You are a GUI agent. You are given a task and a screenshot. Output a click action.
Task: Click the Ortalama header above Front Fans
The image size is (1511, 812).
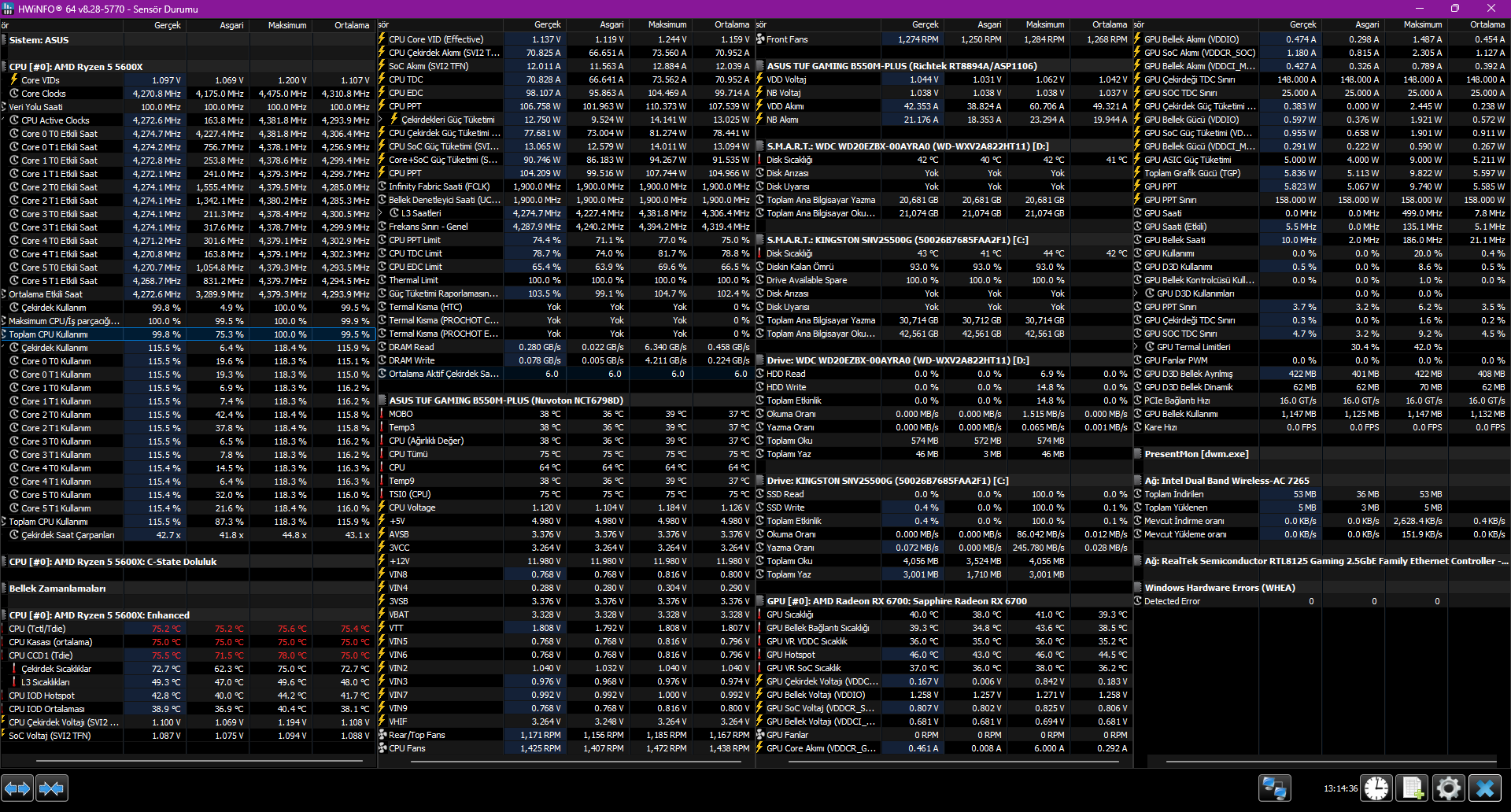click(x=1110, y=25)
